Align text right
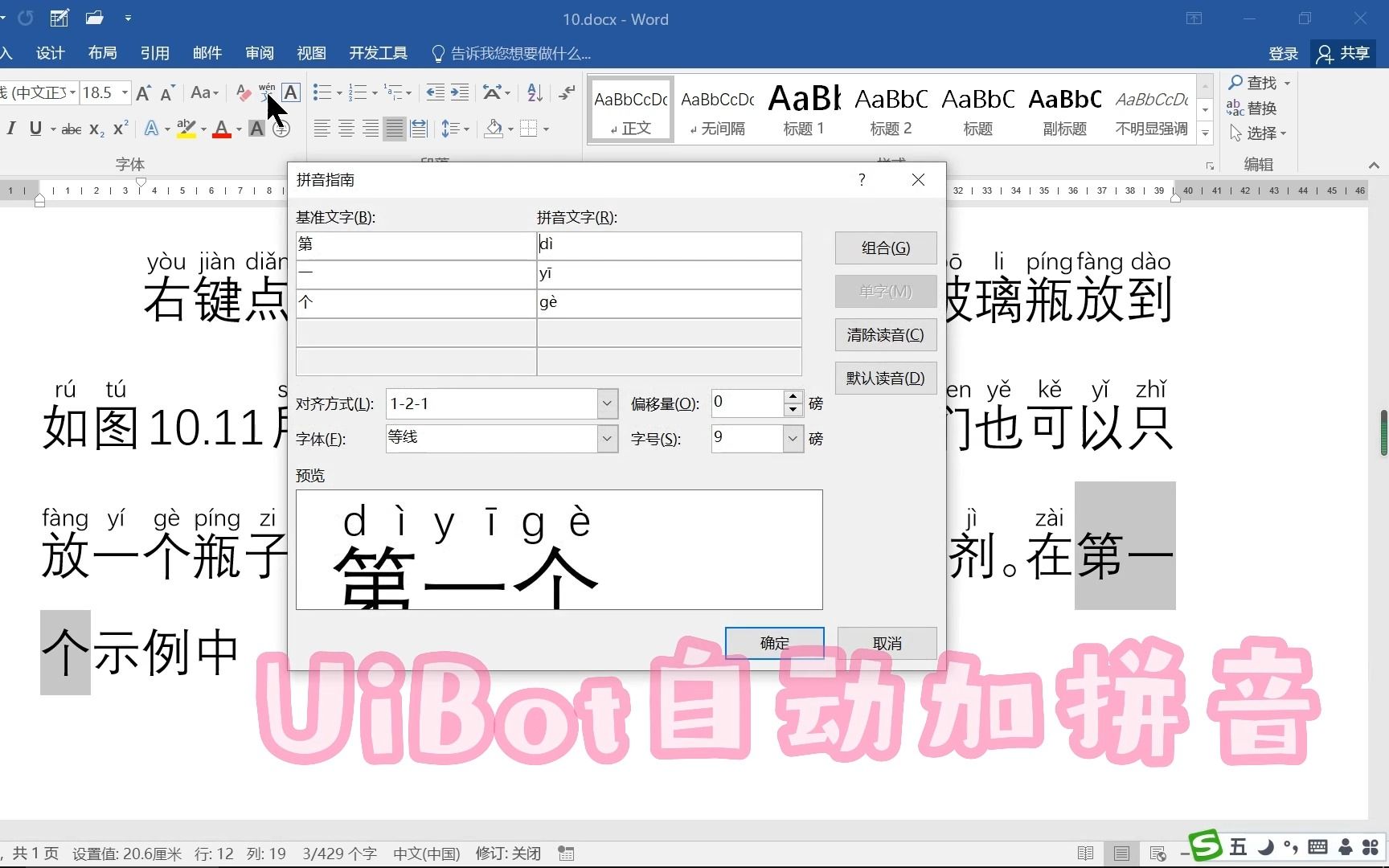 (370, 129)
